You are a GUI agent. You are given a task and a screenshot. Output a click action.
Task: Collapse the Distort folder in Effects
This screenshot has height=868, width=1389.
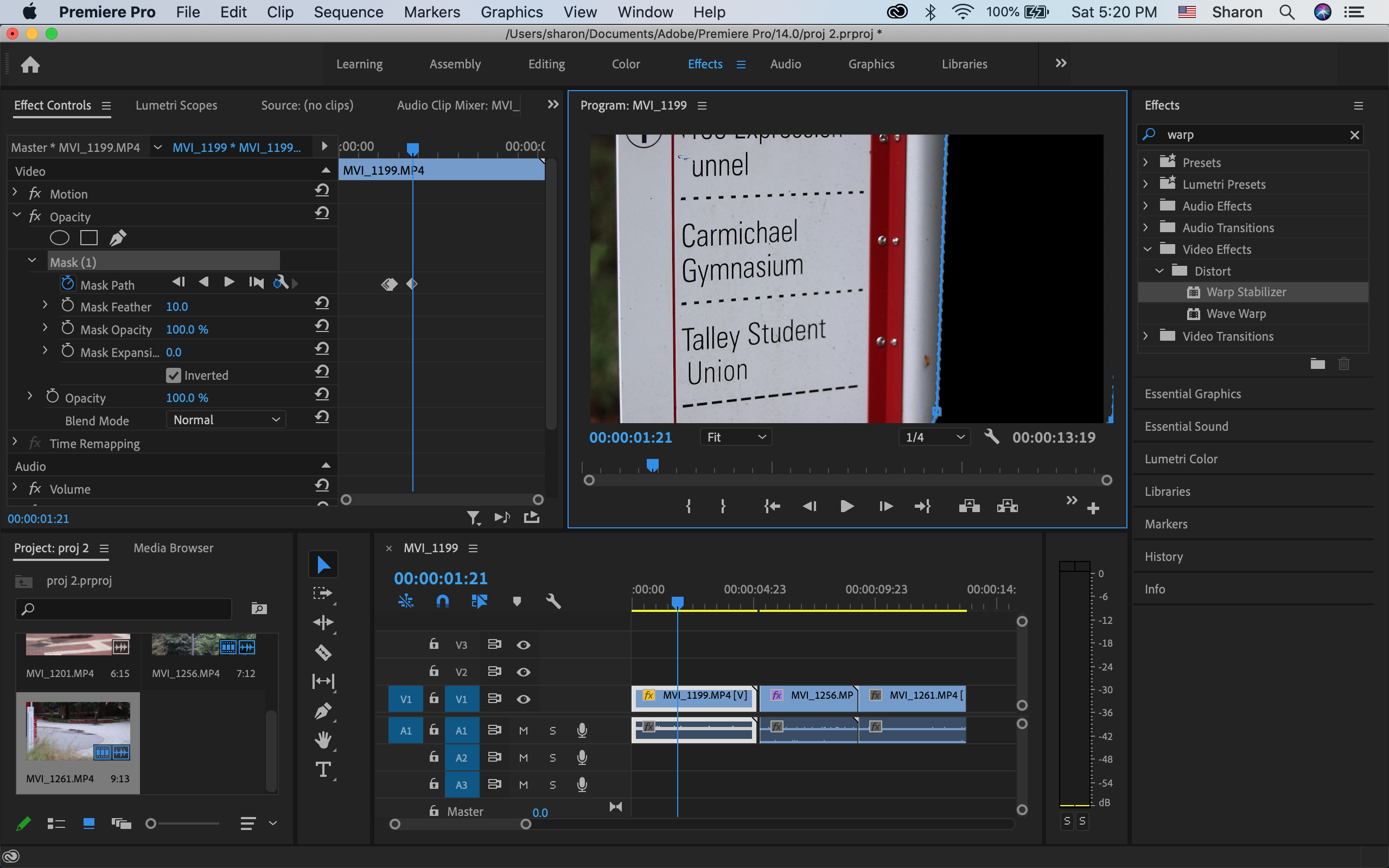pos(1160,270)
